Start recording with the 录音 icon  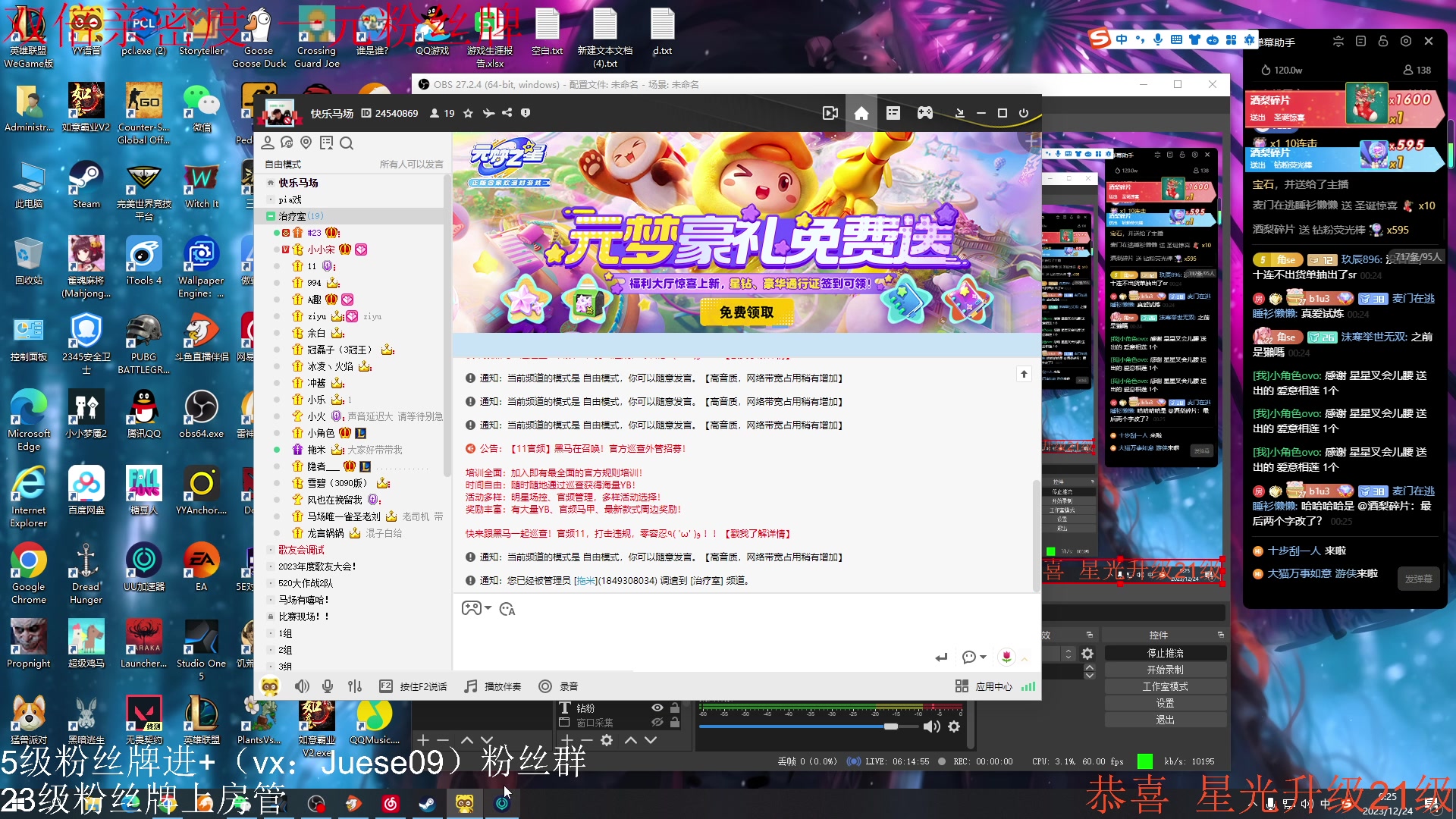[546, 686]
